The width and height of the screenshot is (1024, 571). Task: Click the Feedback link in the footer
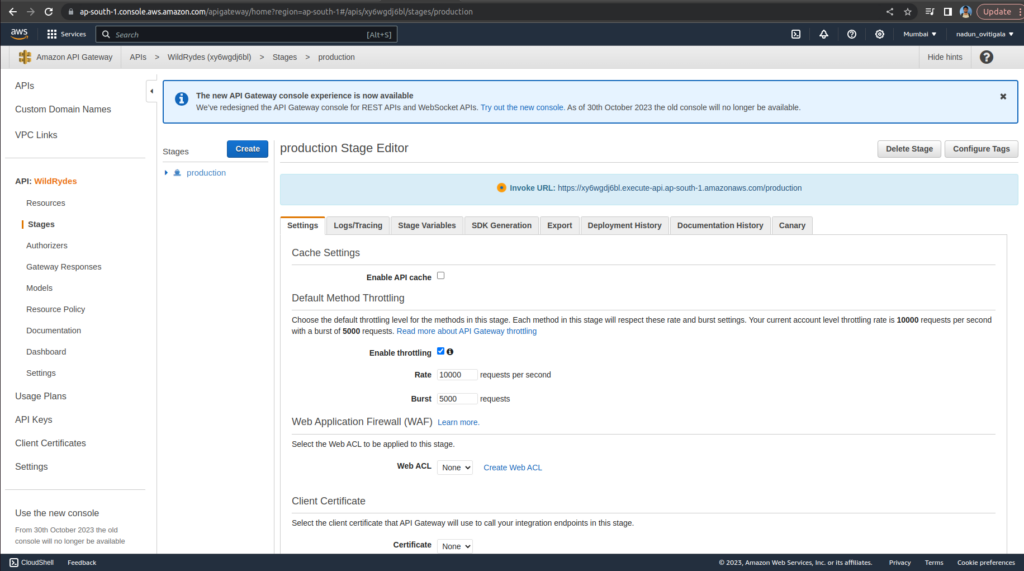(x=82, y=563)
